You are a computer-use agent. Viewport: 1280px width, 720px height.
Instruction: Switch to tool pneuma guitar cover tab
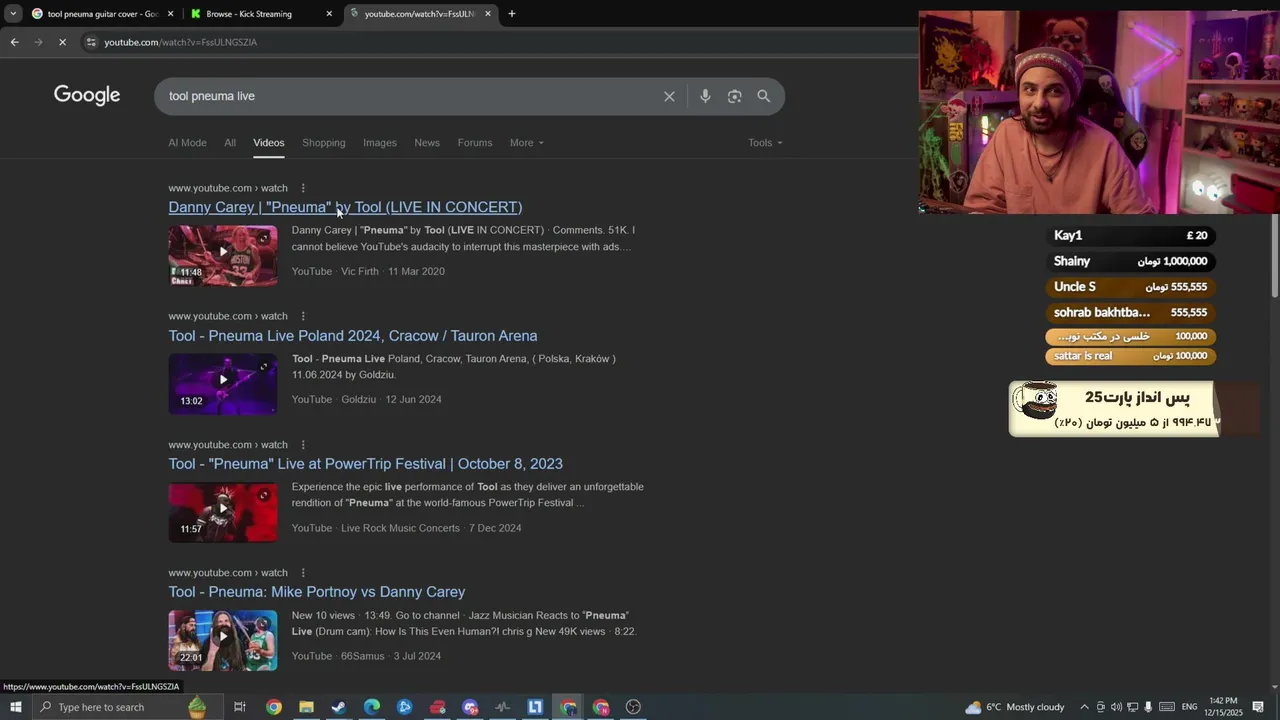pyautogui.click(x=101, y=14)
